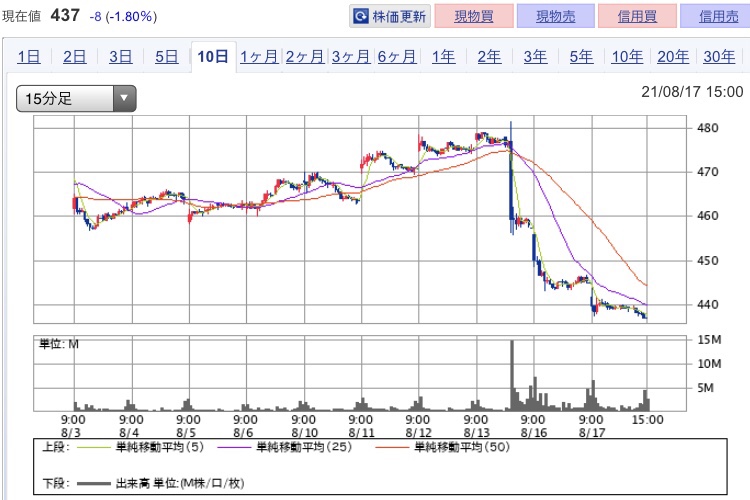This screenshot has height=500, width=750.
Task: Switch to the 10年 chart tab
Action: pos(627,57)
